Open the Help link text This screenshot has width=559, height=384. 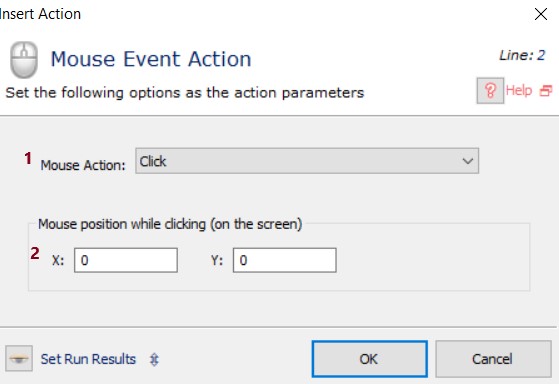pos(519,91)
